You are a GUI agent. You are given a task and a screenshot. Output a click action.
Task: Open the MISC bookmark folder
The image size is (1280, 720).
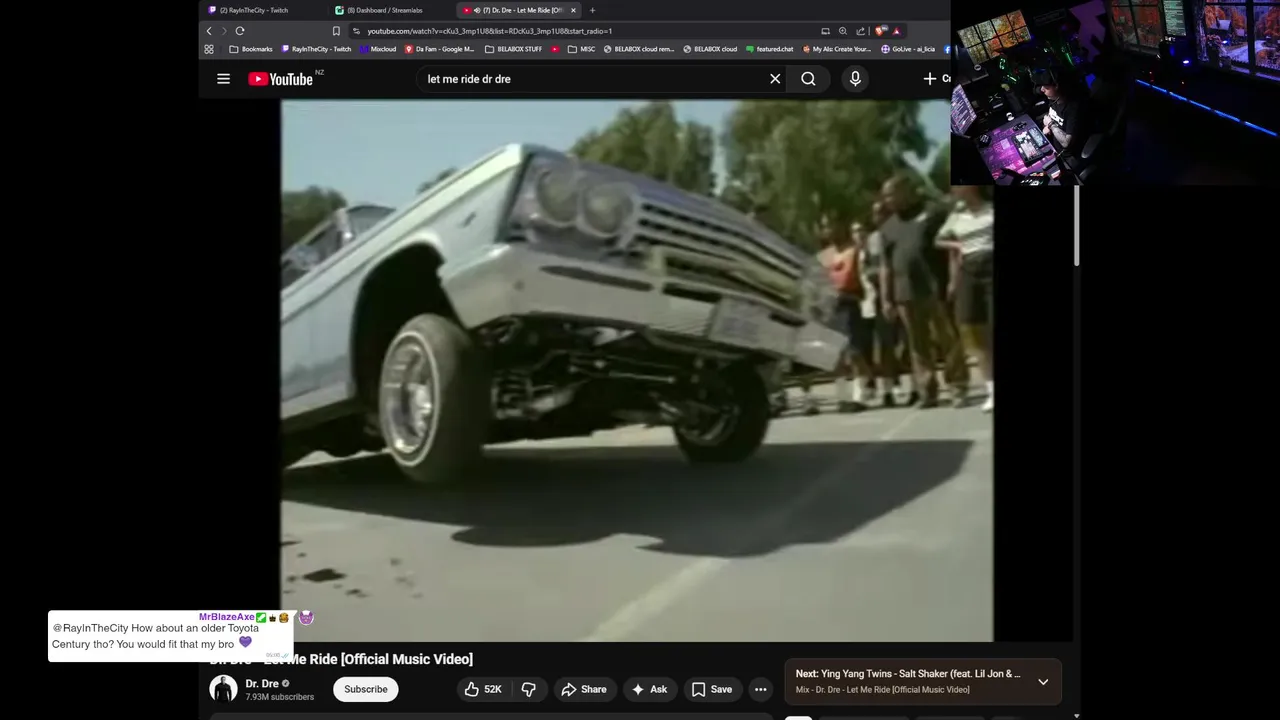click(x=582, y=49)
